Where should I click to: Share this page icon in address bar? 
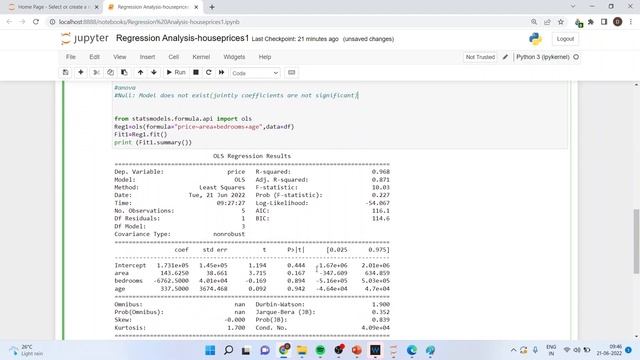(547, 22)
